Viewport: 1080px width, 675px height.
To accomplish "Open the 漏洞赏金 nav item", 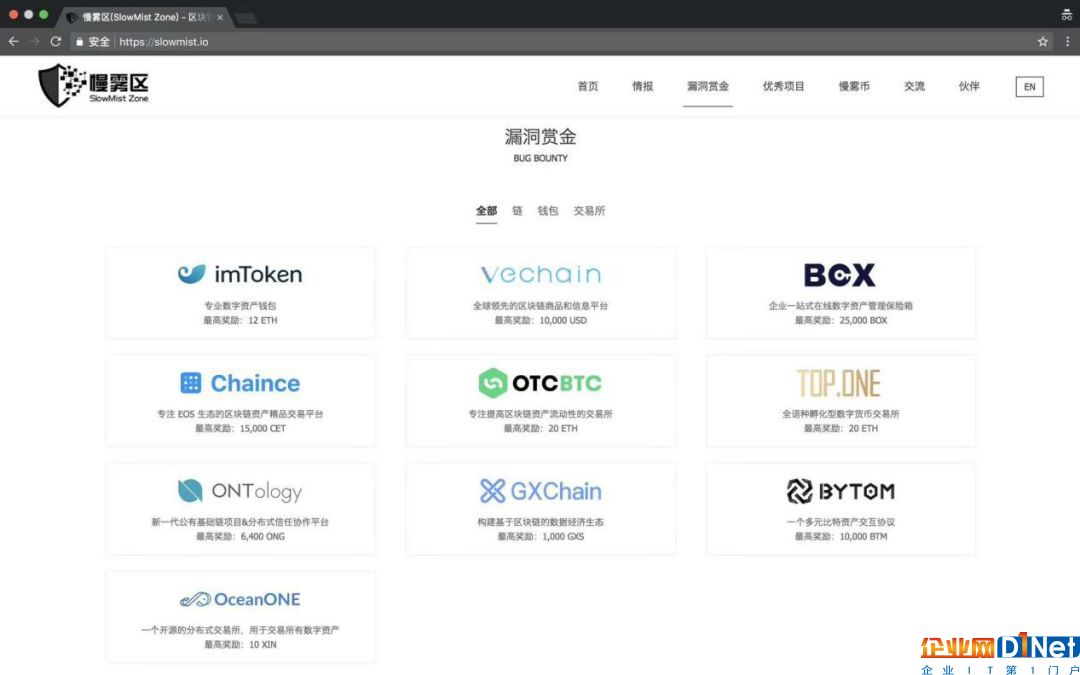I will click(x=707, y=86).
